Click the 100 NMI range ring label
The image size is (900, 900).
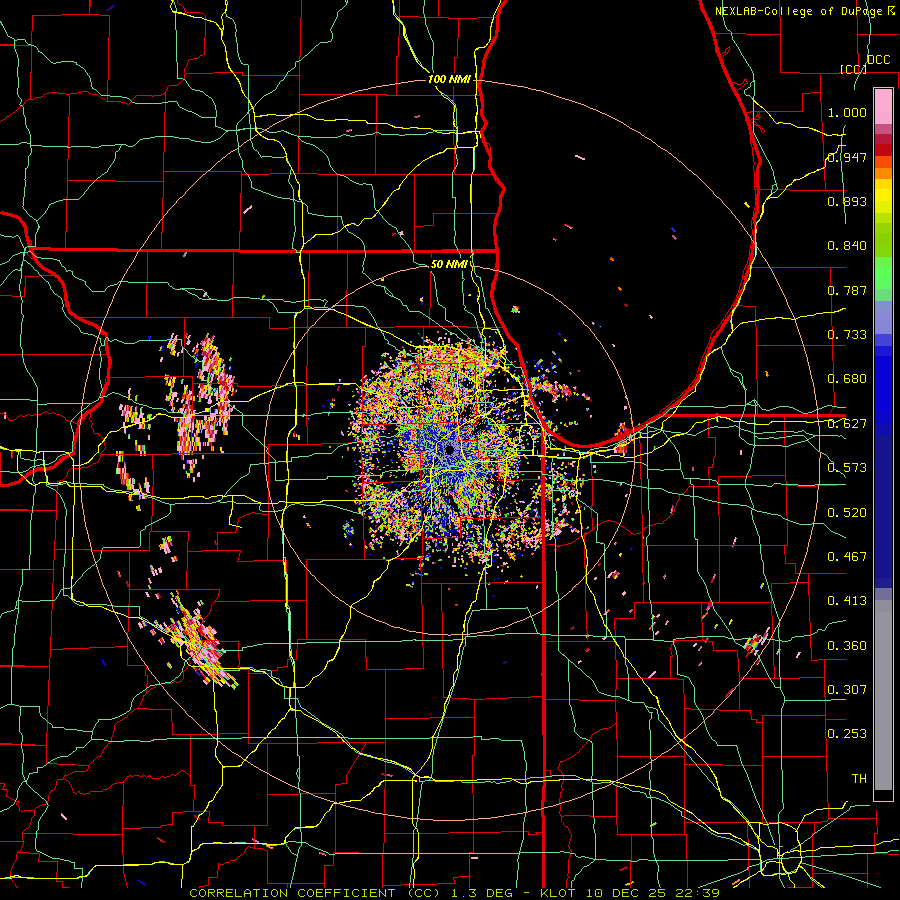(x=449, y=79)
